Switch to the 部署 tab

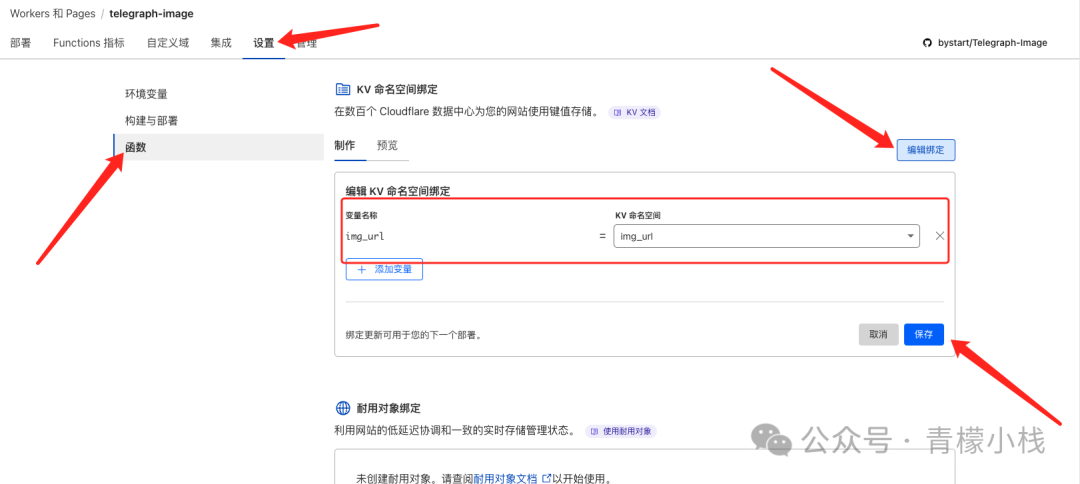[21, 43]
